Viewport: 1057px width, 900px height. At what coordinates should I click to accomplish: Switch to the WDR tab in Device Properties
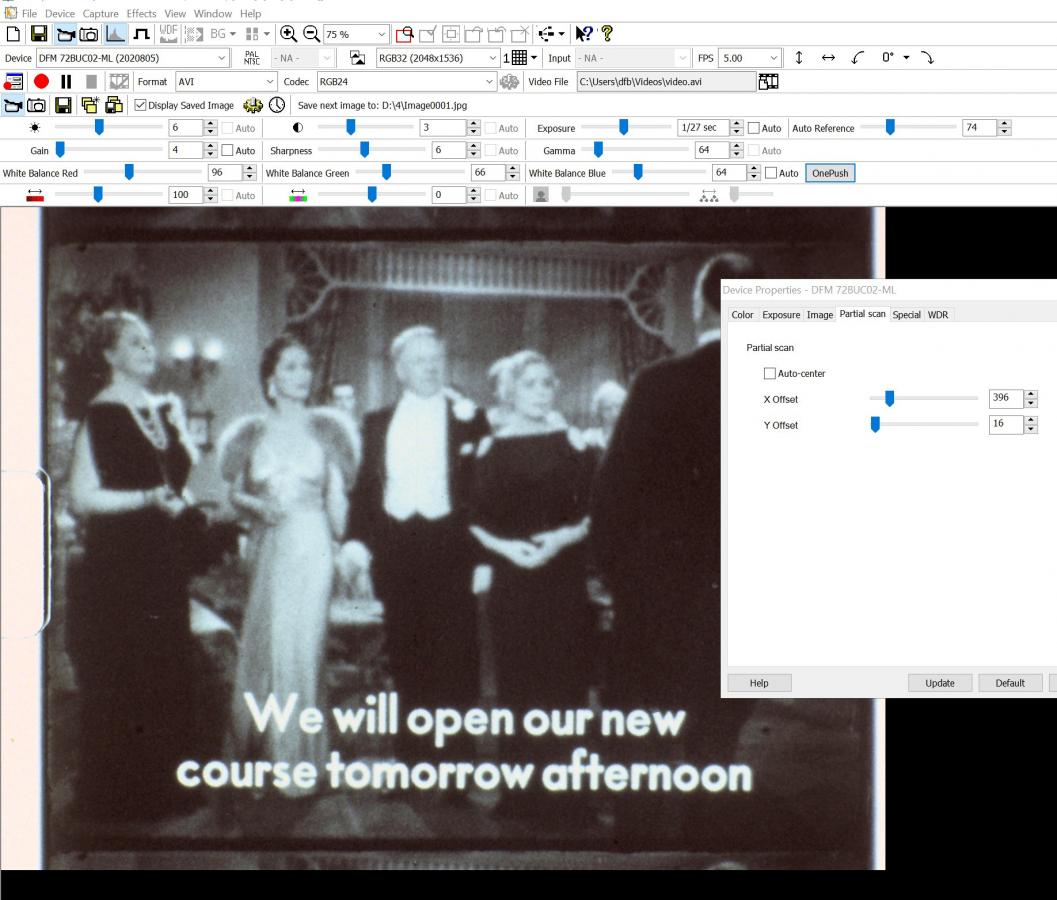pyautogui.click(x=938, y=315)
